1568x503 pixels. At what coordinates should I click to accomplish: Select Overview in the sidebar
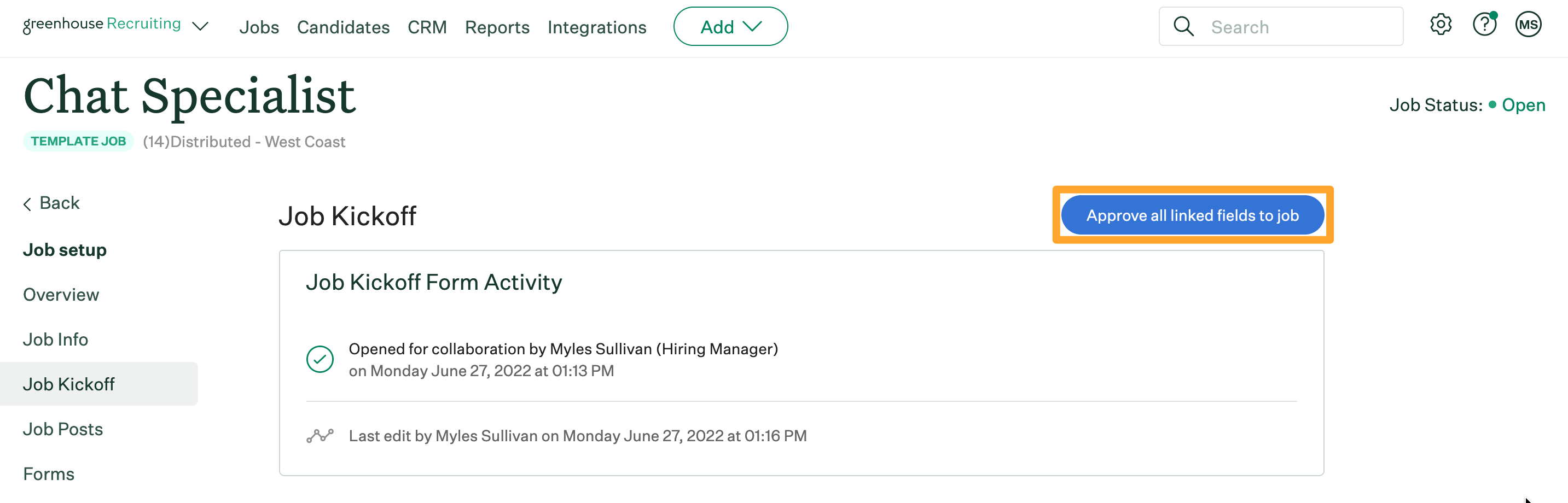point(60,294)
